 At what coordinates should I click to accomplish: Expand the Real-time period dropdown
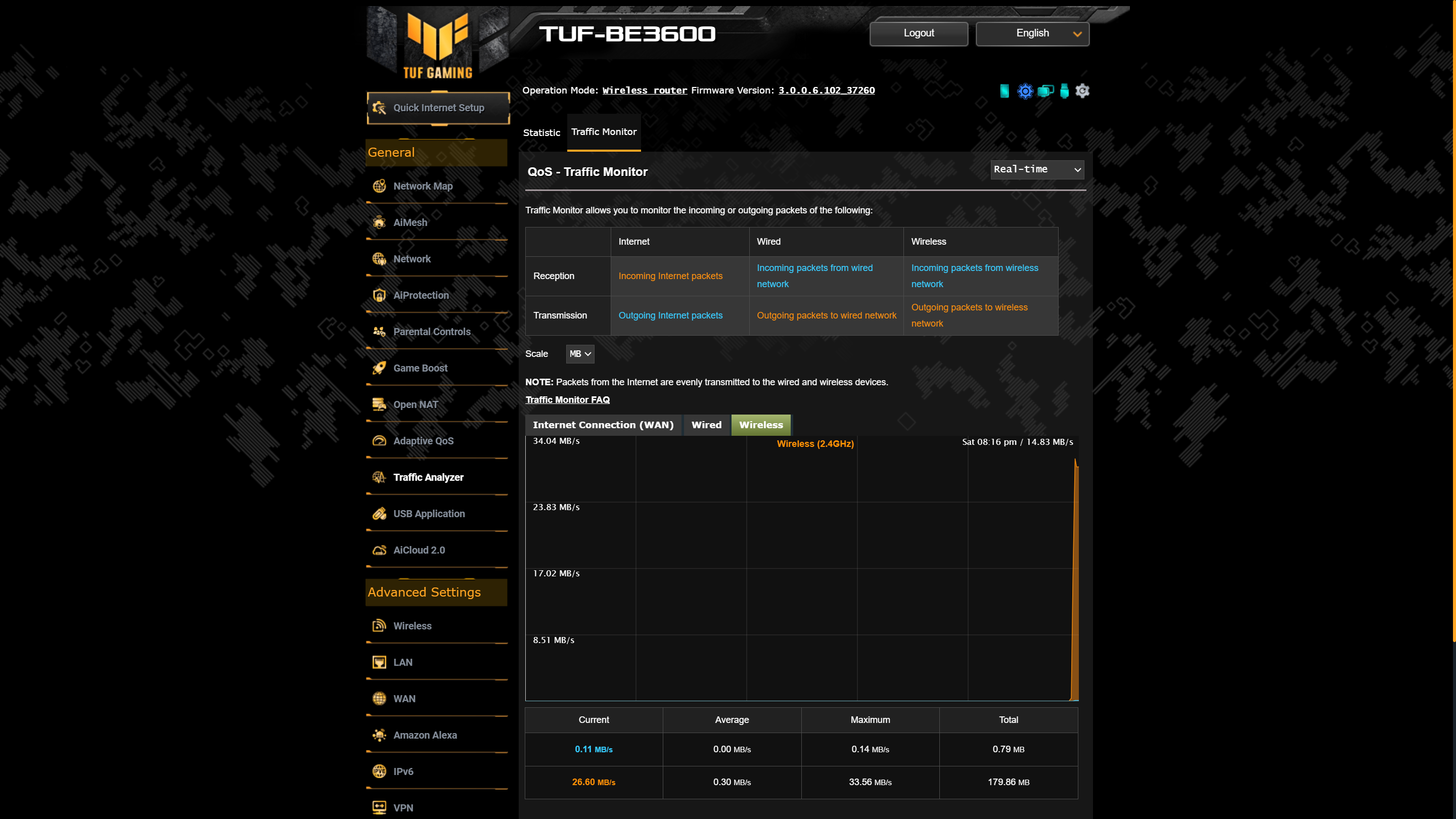pyautogui.click(x=1037, y=169)
